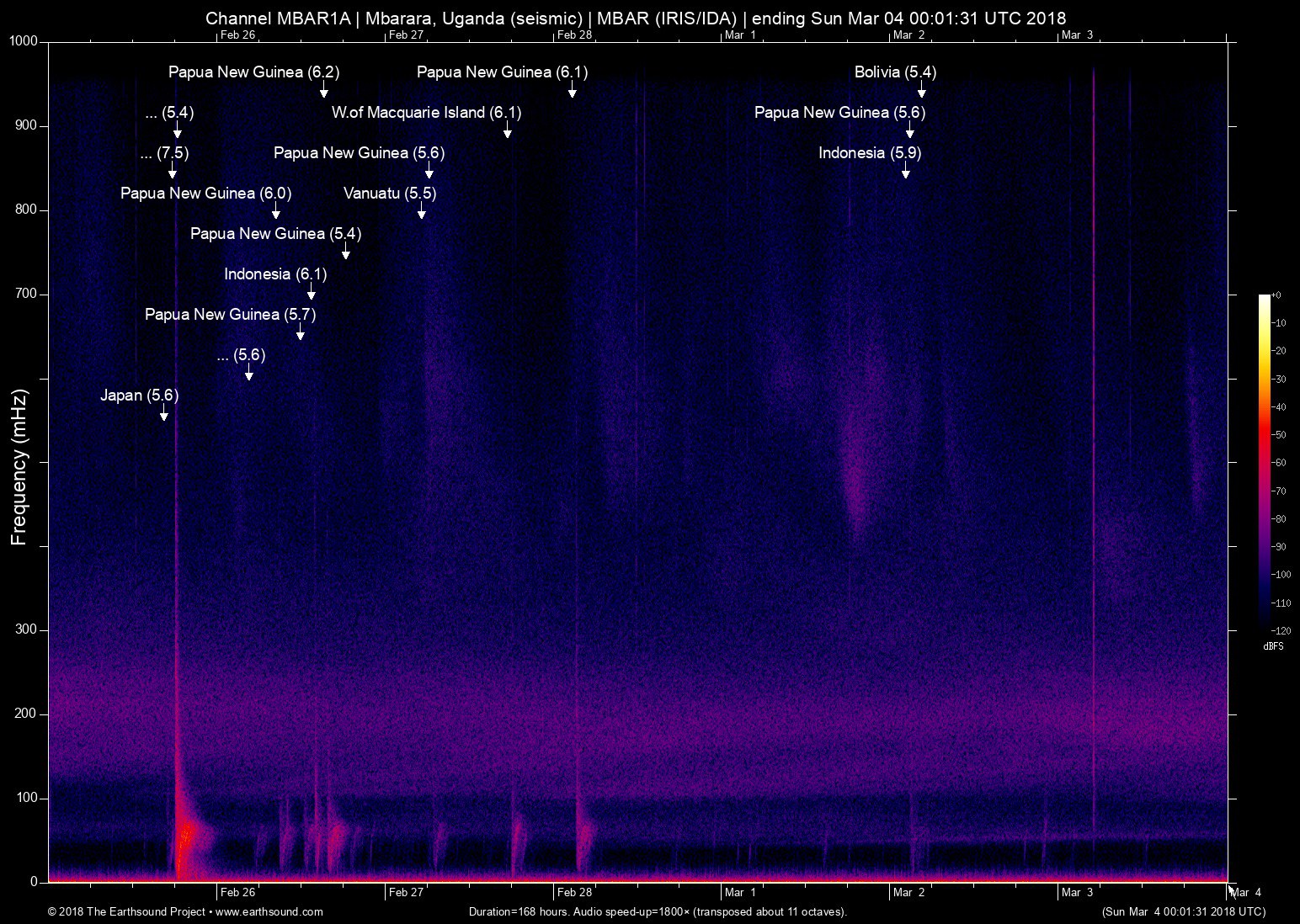Click the Mar 1 date on bottom axis
The height and width of the screenshot is (924, 1300).
click(x=740, y=893)
